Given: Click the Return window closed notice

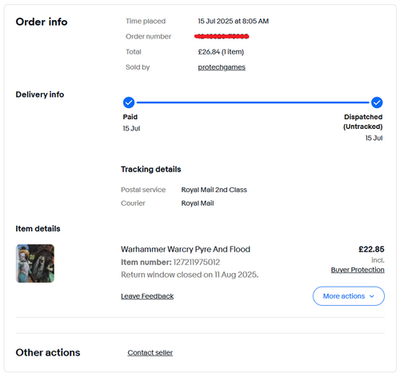Looking at the screenshot, I should pos(190,275).
